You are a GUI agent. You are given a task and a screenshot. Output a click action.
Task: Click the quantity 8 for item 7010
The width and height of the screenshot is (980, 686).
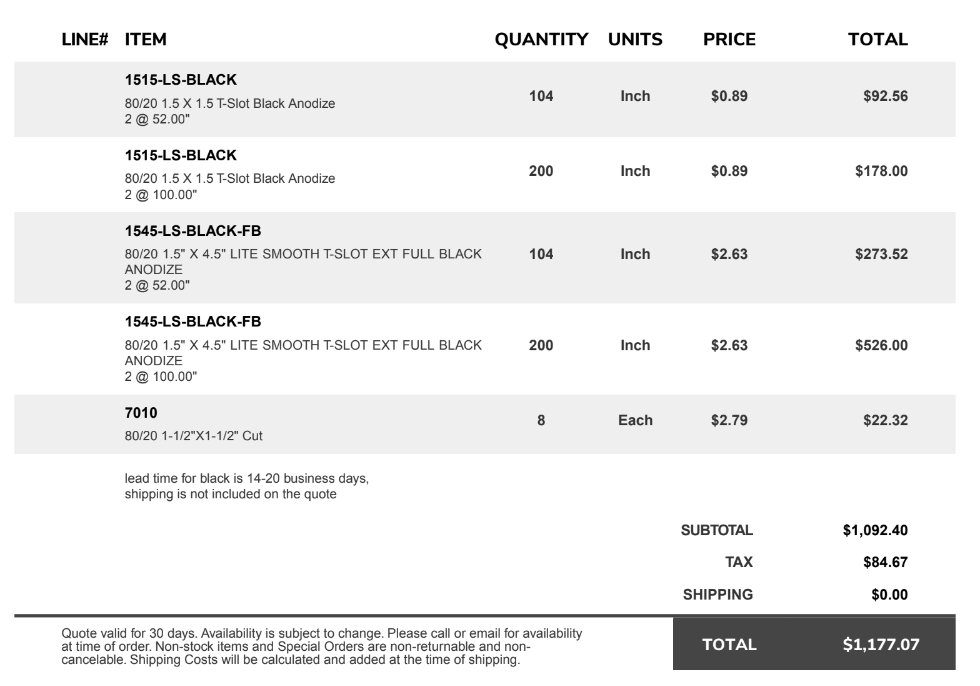(541, 420)
